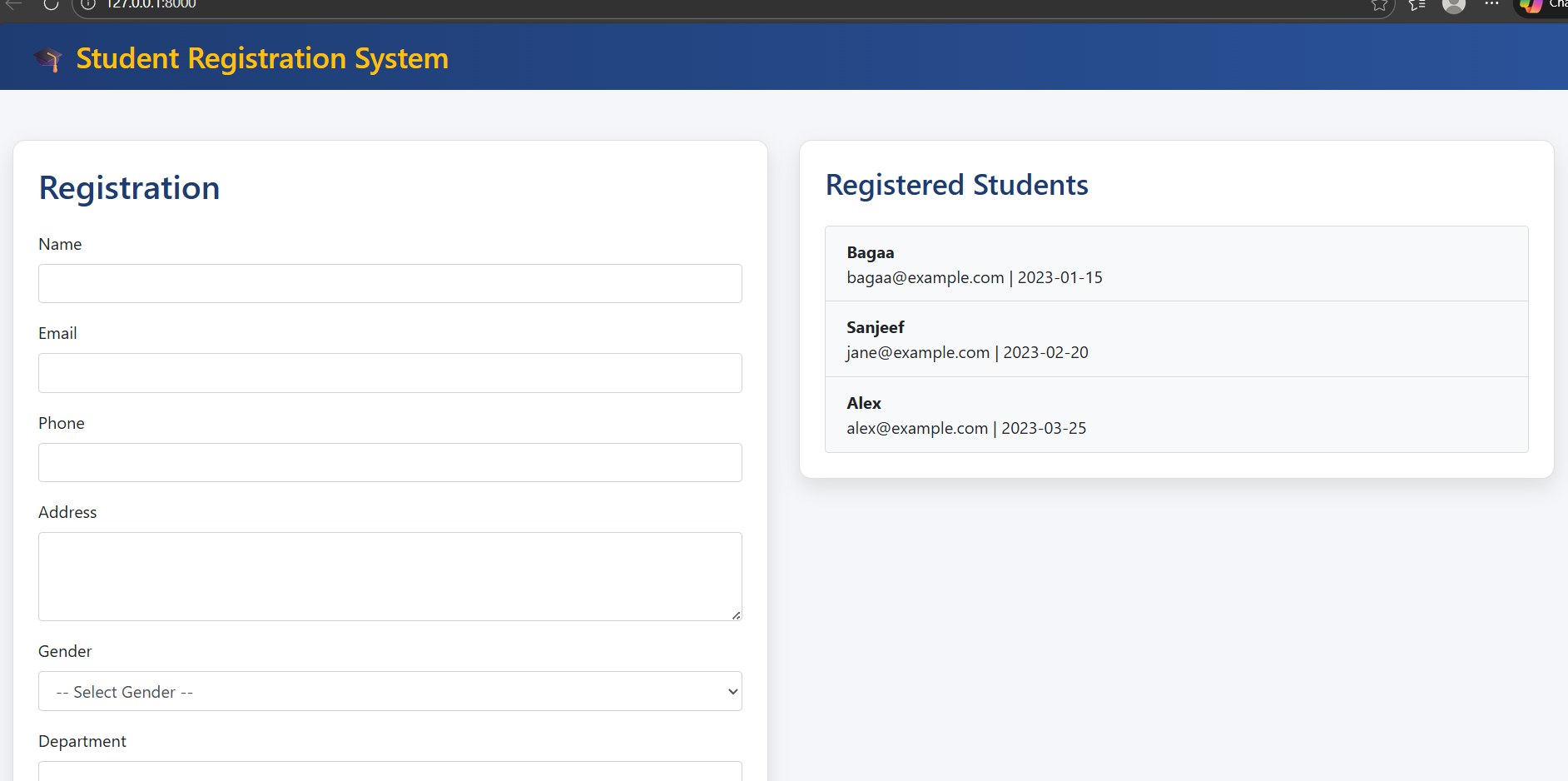Focus the Email text box
Viewport: 1568px width, 781px height.
(390, 373)
